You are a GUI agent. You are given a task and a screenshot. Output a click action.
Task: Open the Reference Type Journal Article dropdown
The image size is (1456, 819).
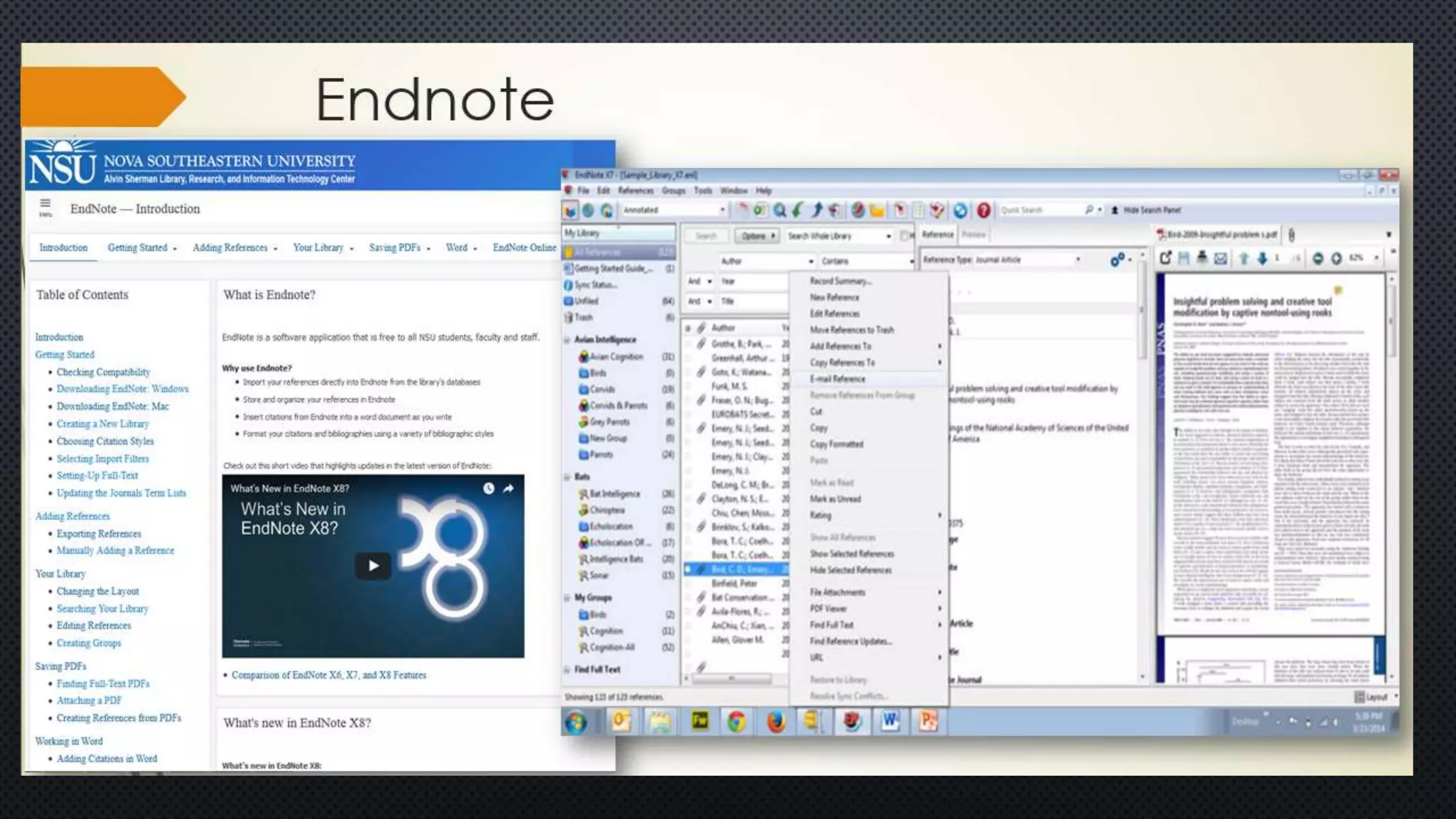tap(1078, 260)
